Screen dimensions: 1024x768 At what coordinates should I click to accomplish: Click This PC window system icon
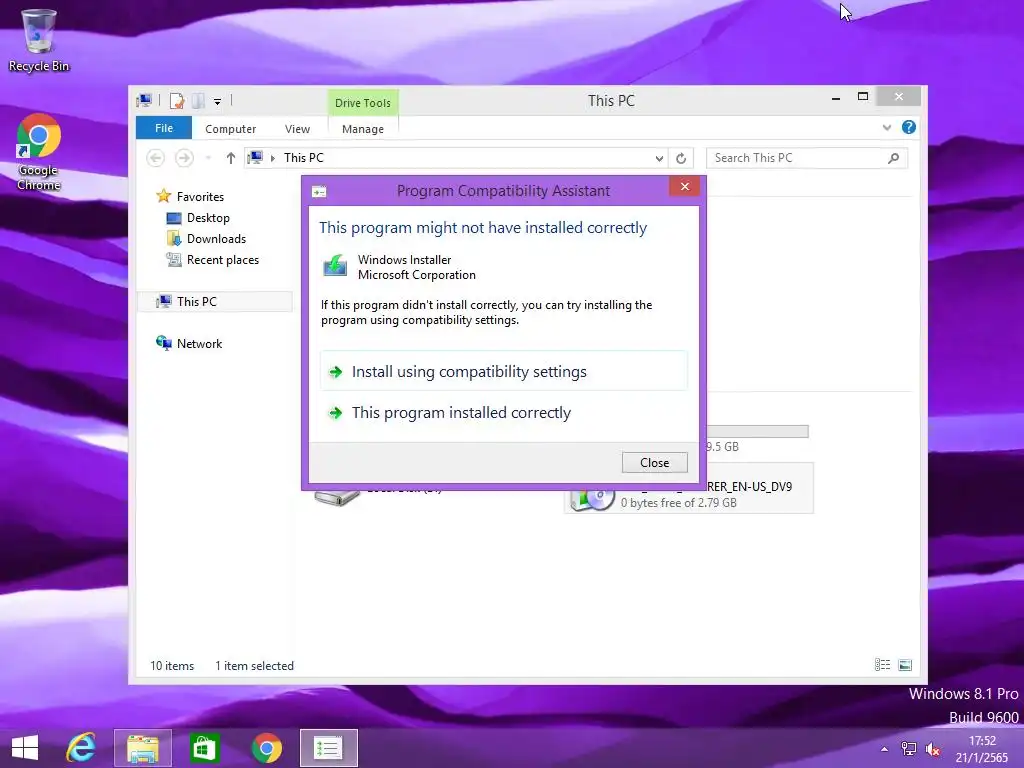(144, 100)
